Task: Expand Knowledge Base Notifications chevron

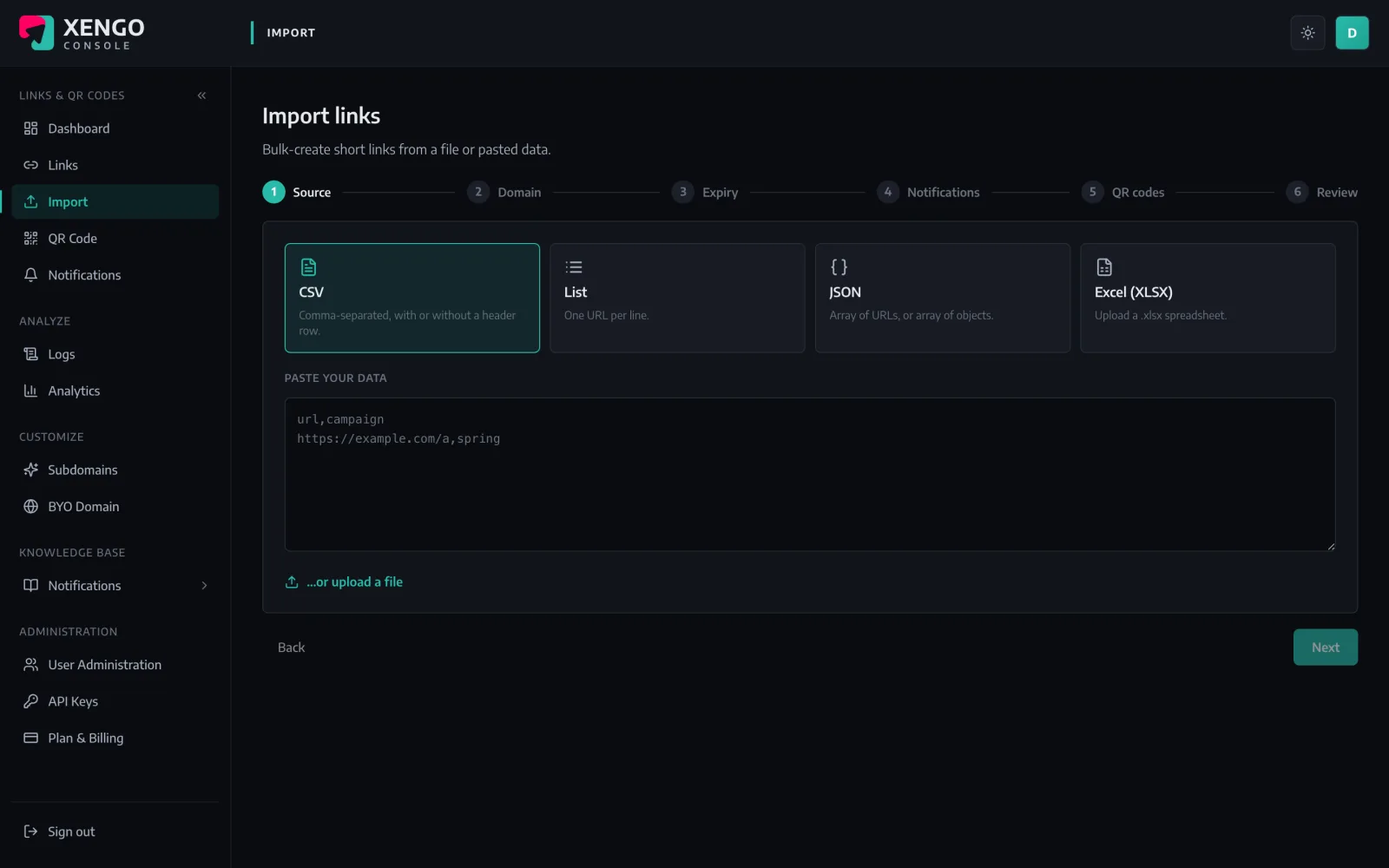Action: click(x=204, y=585)
